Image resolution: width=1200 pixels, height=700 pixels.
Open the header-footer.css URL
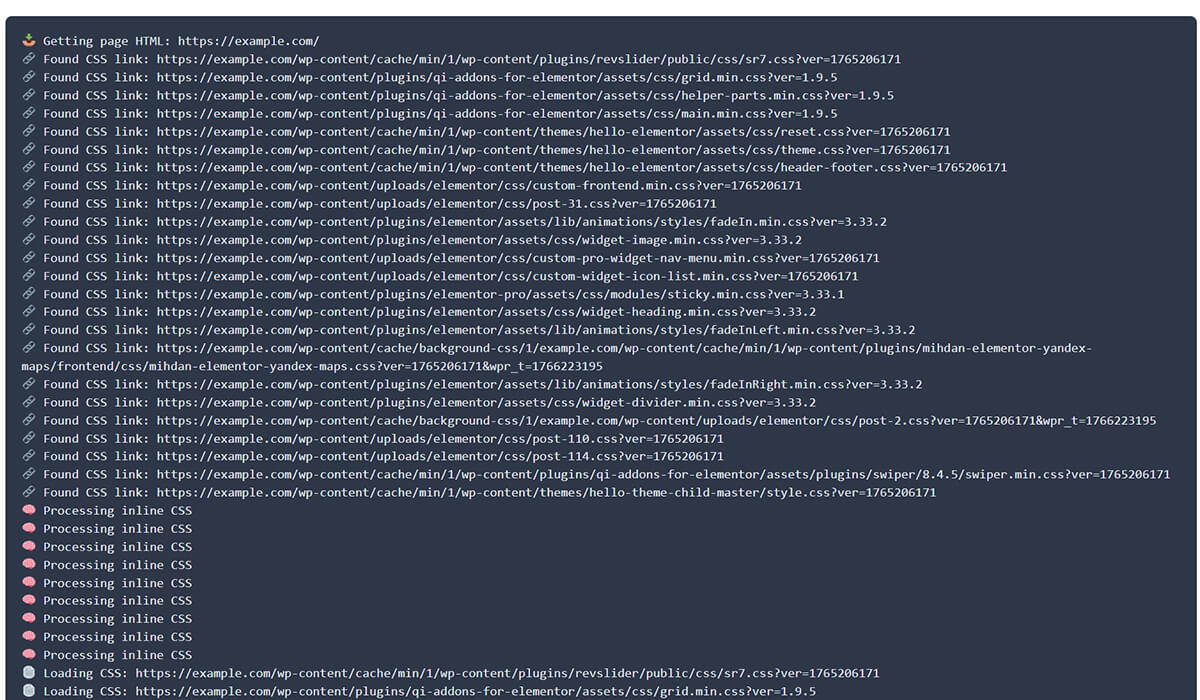[581, 167]
